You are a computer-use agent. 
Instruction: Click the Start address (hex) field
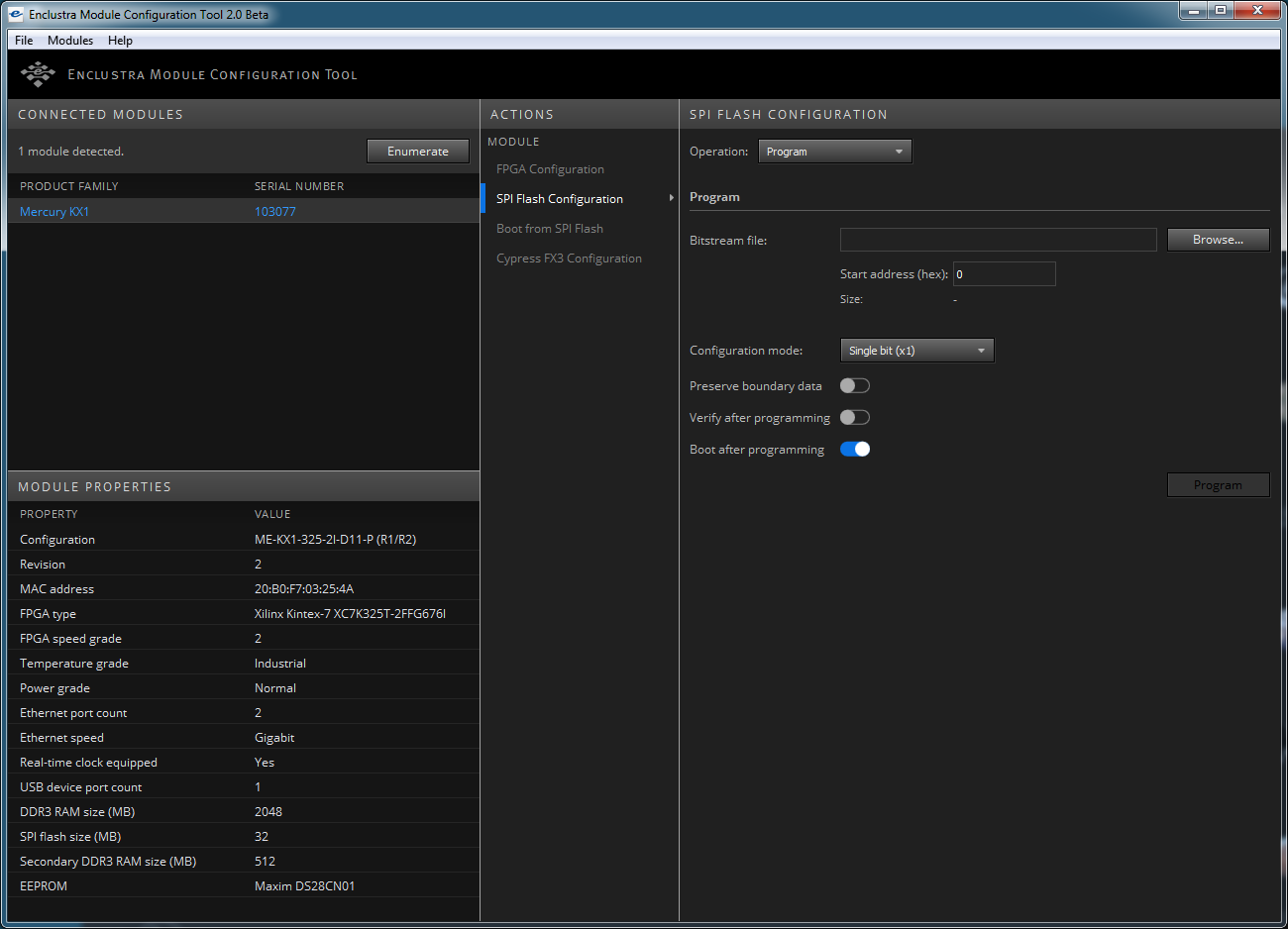pos(1005,274)
